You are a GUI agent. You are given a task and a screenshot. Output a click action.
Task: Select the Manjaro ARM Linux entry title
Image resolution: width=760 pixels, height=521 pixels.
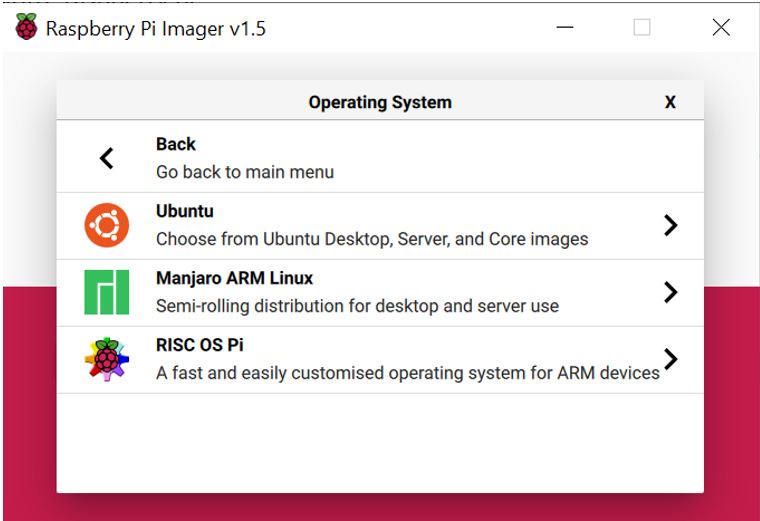click(x=234, y=278)
